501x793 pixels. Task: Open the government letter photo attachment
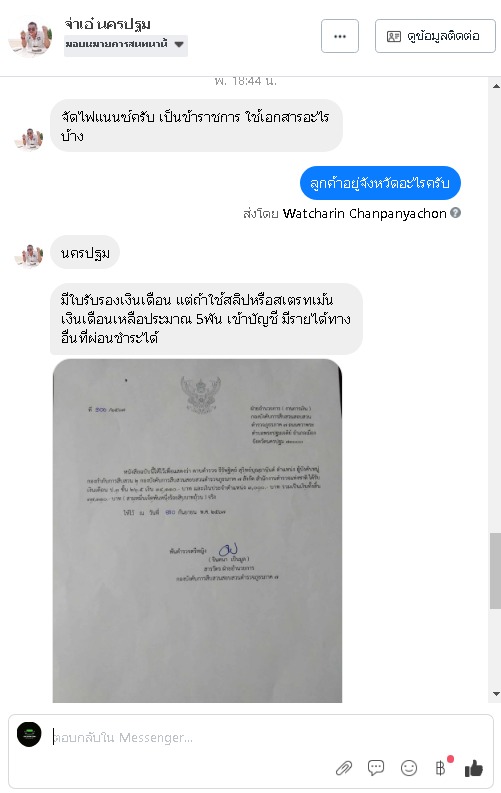tap(197, 531)
